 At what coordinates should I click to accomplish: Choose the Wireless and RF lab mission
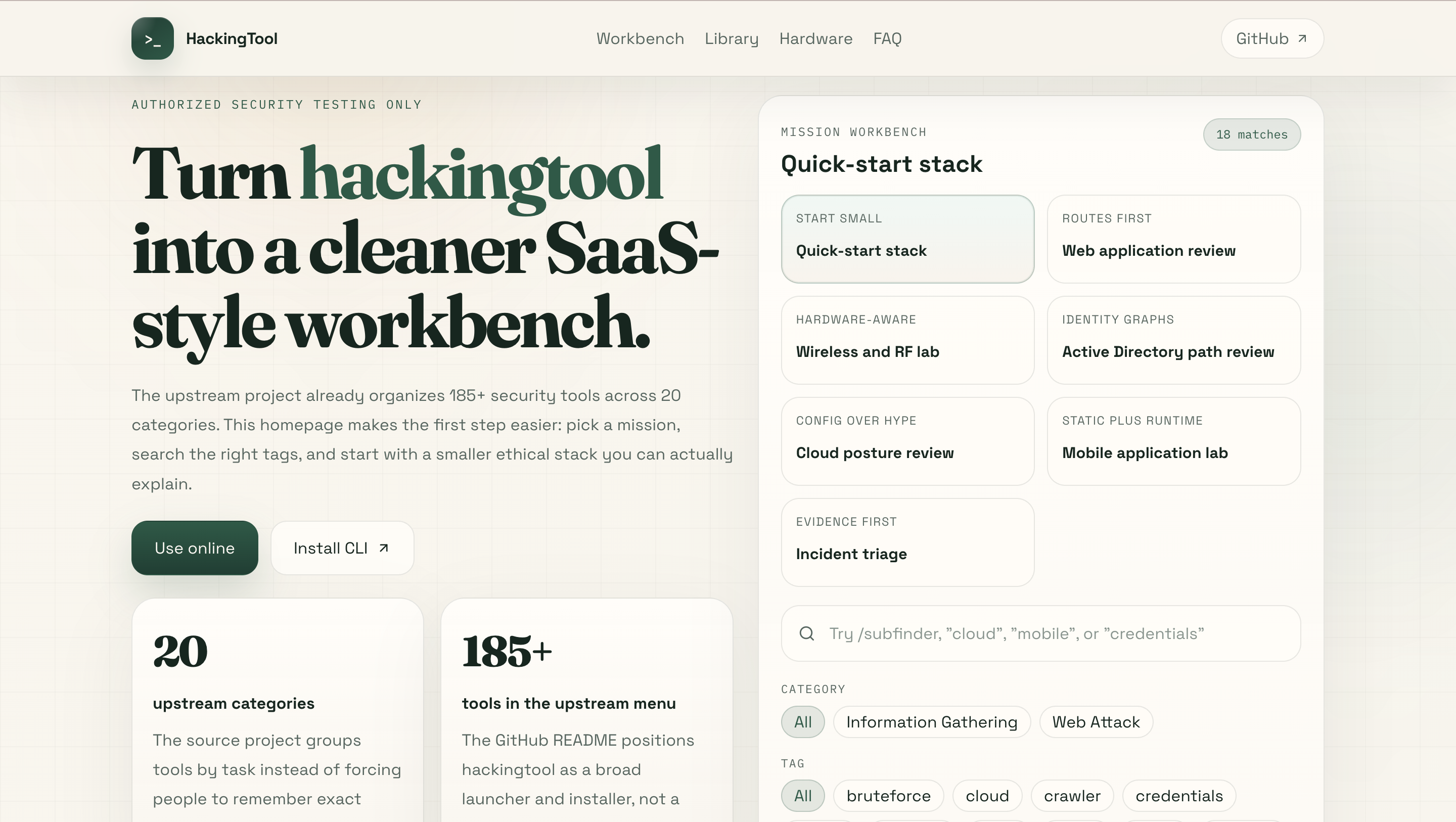pos(908,340)
